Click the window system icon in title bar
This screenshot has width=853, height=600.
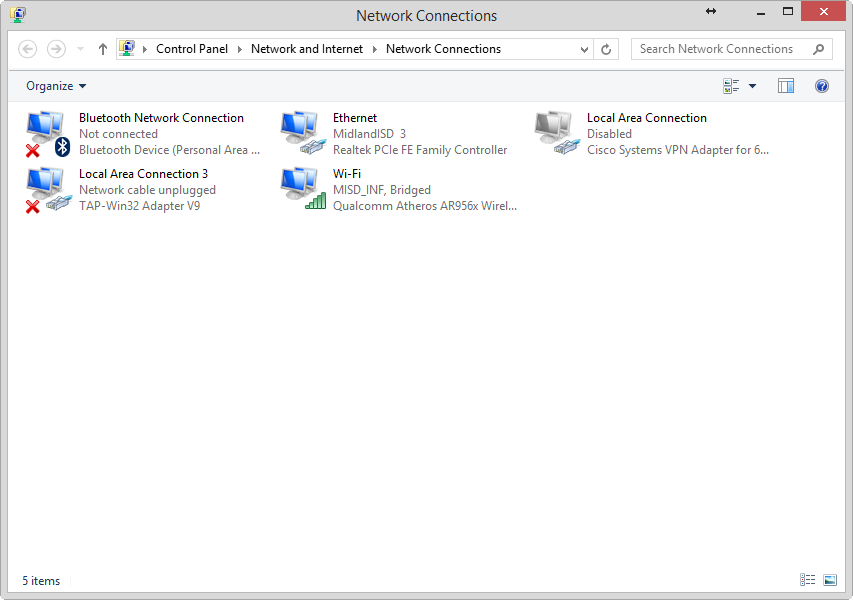click(18, 15)
